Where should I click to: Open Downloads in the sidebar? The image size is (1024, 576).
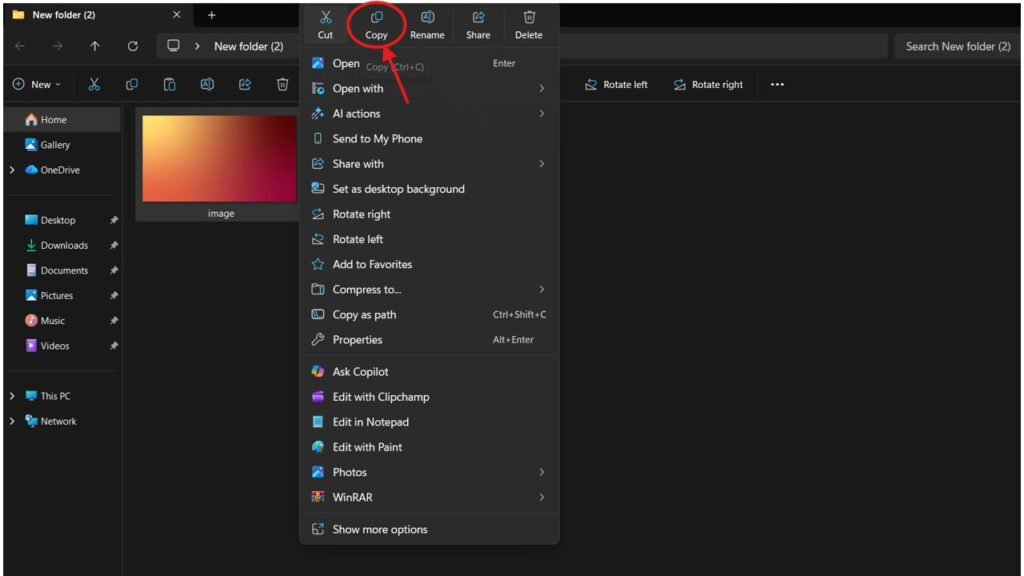[64, 245]
